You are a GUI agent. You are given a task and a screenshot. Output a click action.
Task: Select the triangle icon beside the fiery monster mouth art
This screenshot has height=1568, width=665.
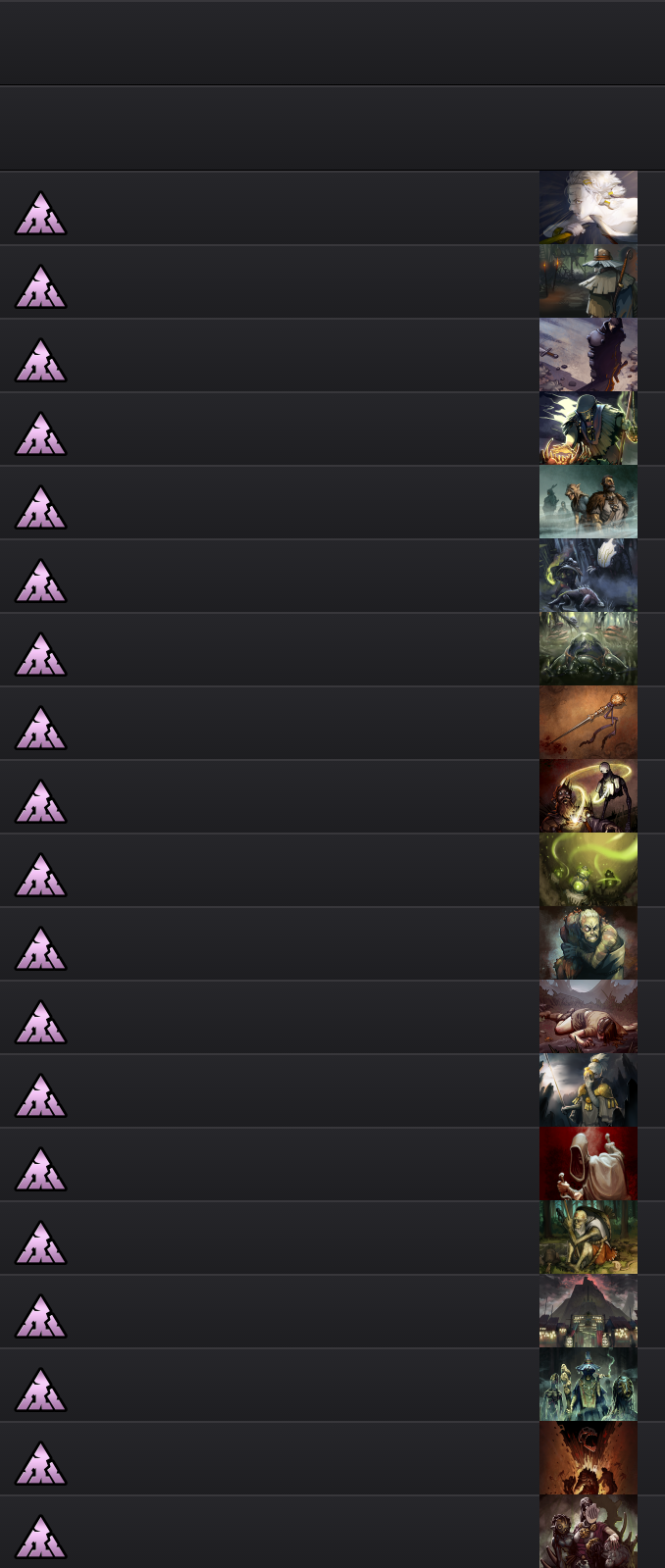(40, 1463)
